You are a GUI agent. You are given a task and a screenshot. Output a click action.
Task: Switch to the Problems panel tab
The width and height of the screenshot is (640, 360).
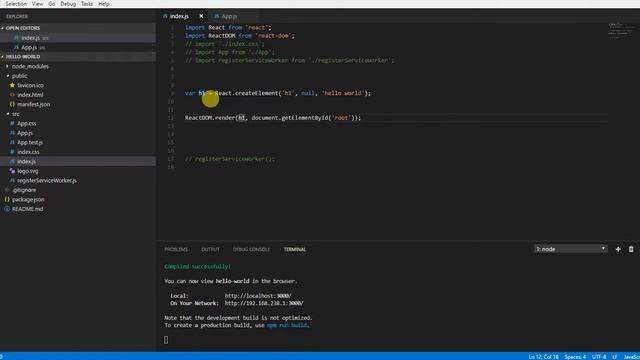tap(176, 249)
